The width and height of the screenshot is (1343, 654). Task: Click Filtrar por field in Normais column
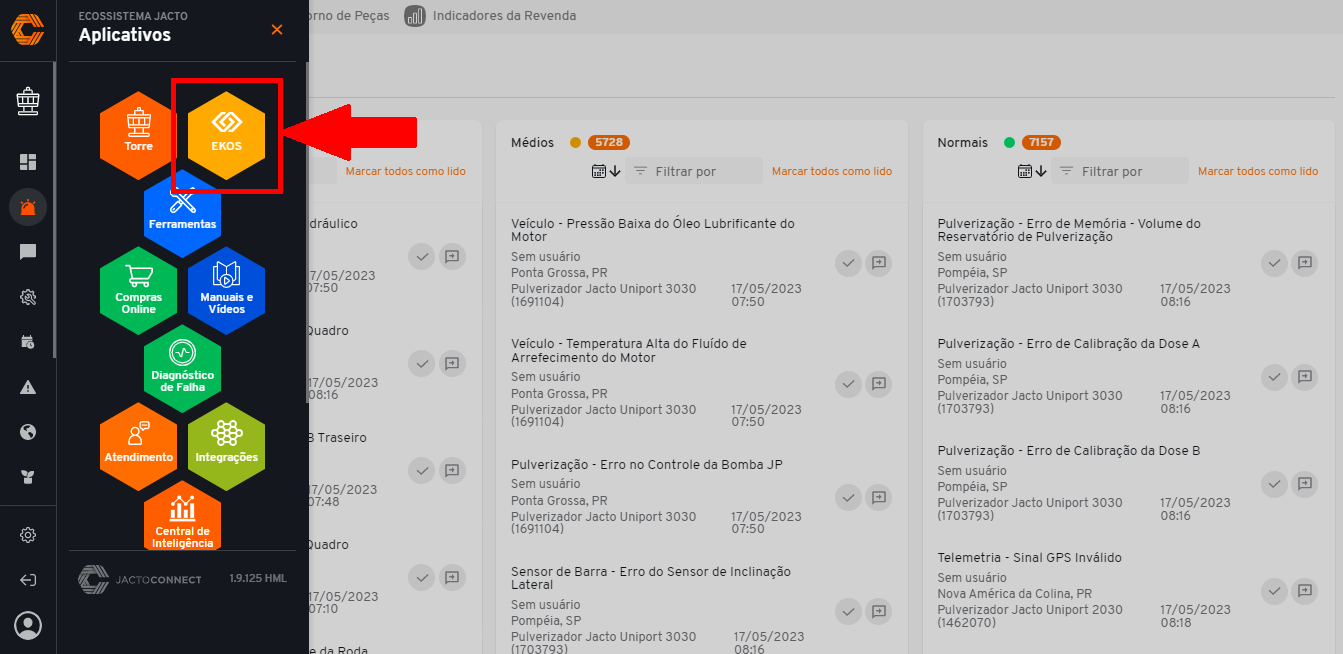click(x=1121, y=171)
